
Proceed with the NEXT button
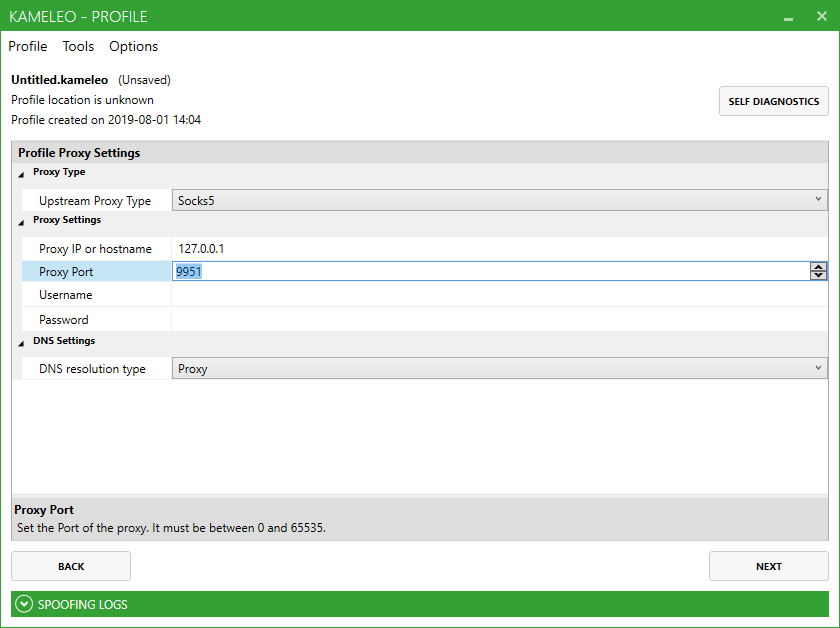click(x=769, y=566)
